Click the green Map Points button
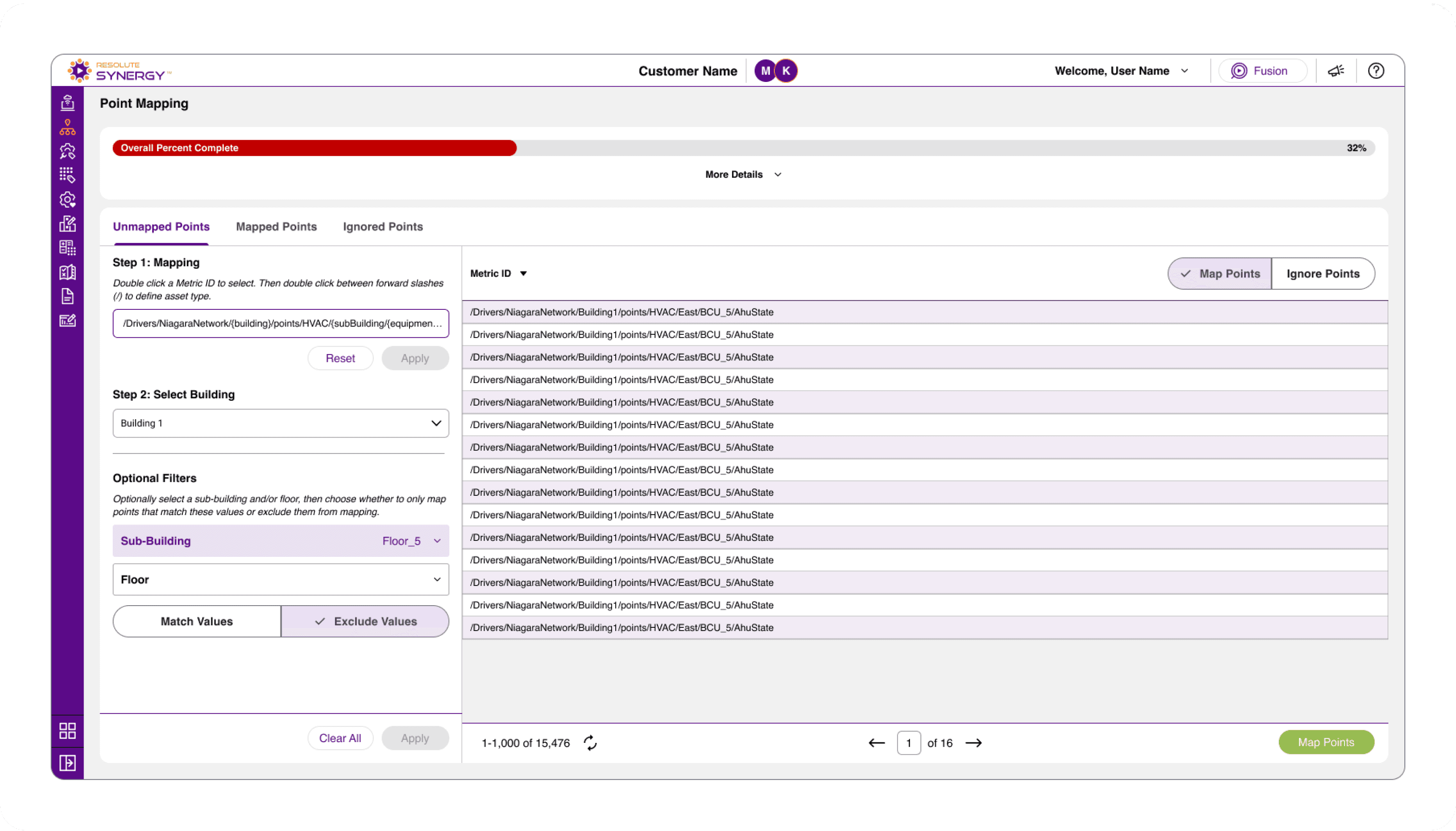Screen dimensions: 1456x831 click(1325, 742)
